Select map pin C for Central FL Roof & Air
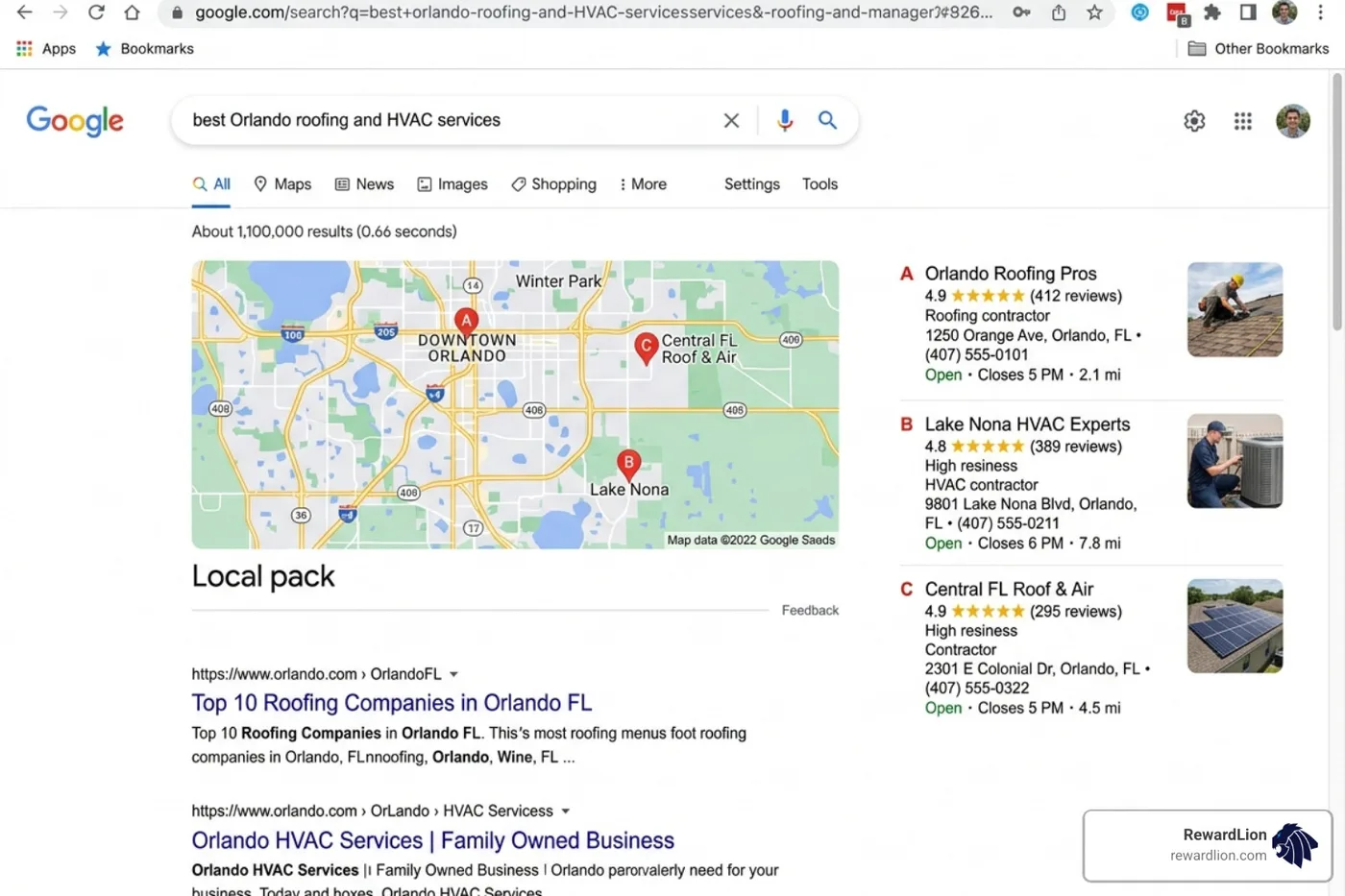Image resolution: width=1345 pixels, height=896 pixels. tap(647, 348)
